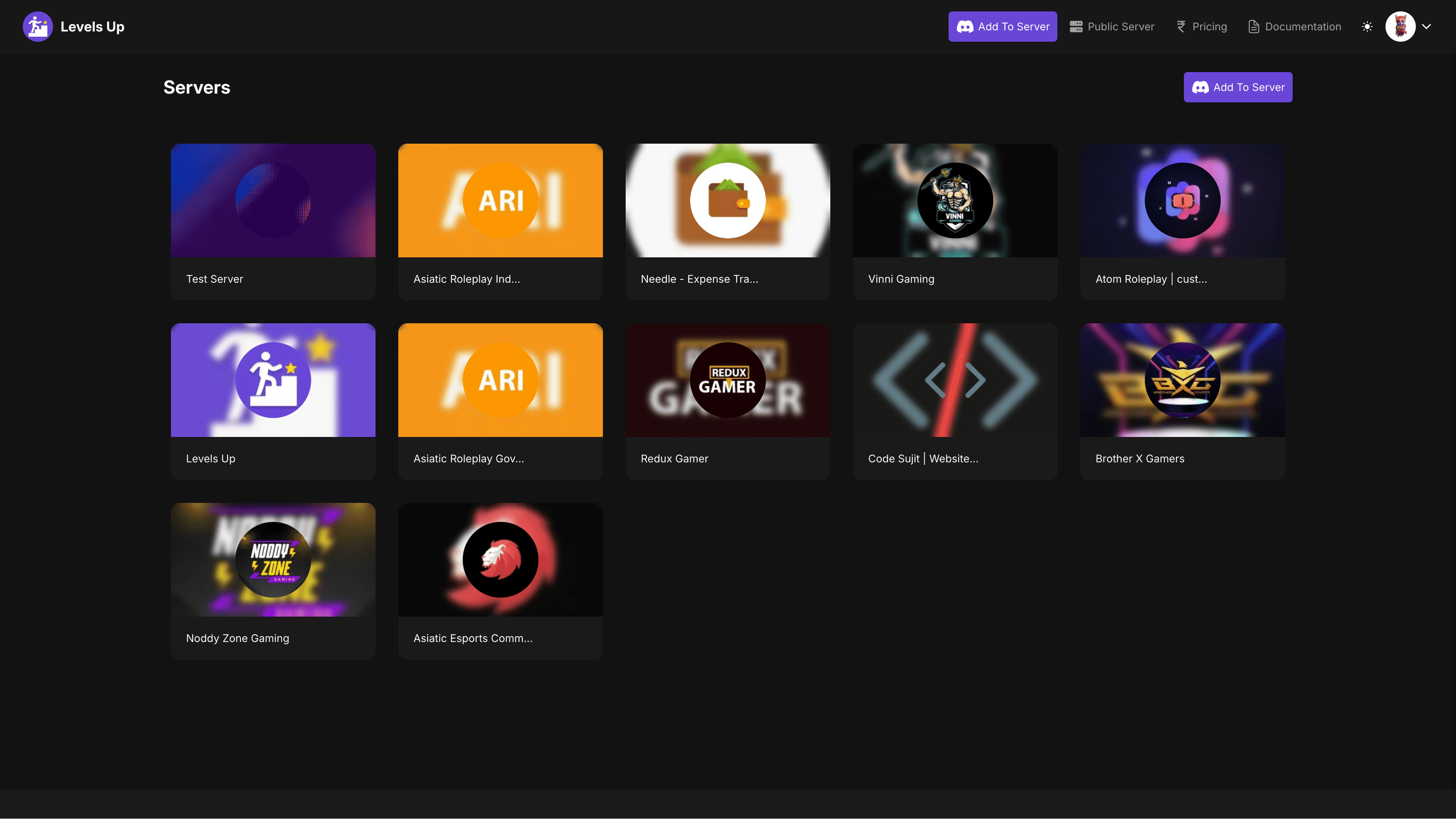
Task: Click the Levels Up logo icon in header
Action: (x=37, y=27)
